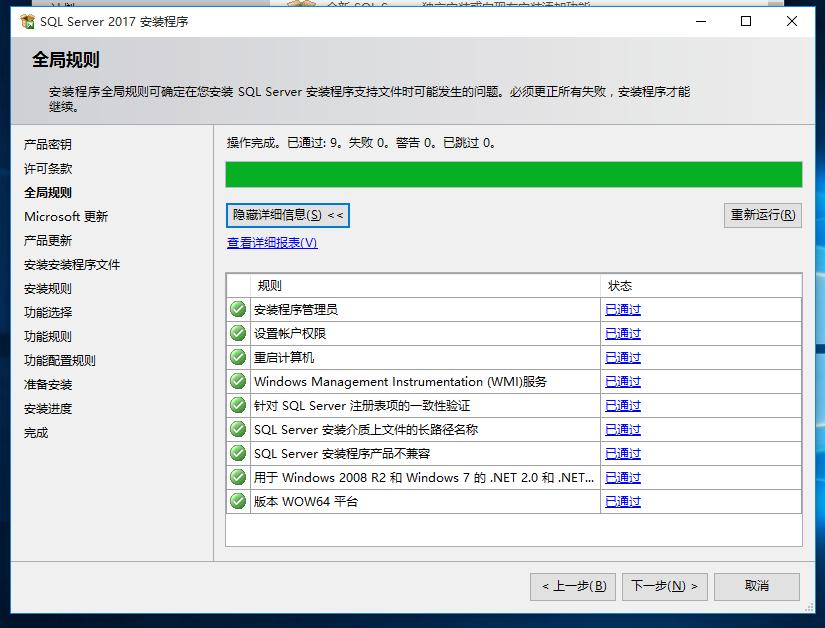Click green check icon beside 重启计算机
The image size is (825, 628).
click(x=238, y=357)
